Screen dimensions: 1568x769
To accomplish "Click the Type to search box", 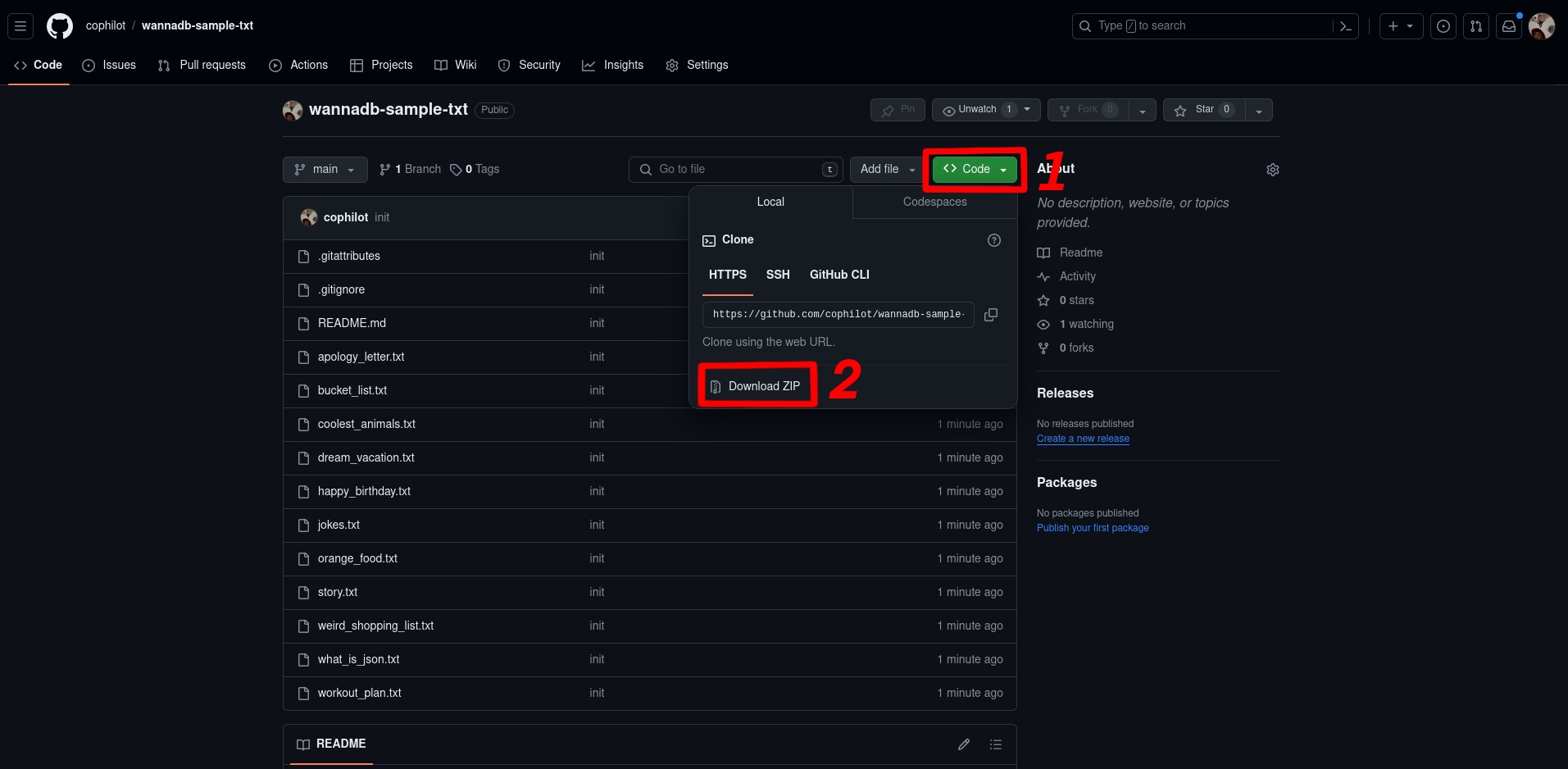I will tap(1215, 26).
